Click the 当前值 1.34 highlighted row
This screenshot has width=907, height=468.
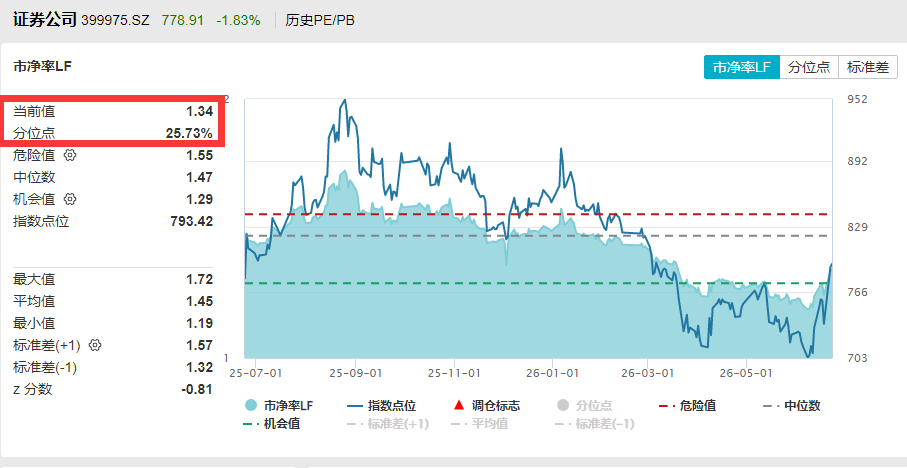(113, 111)
